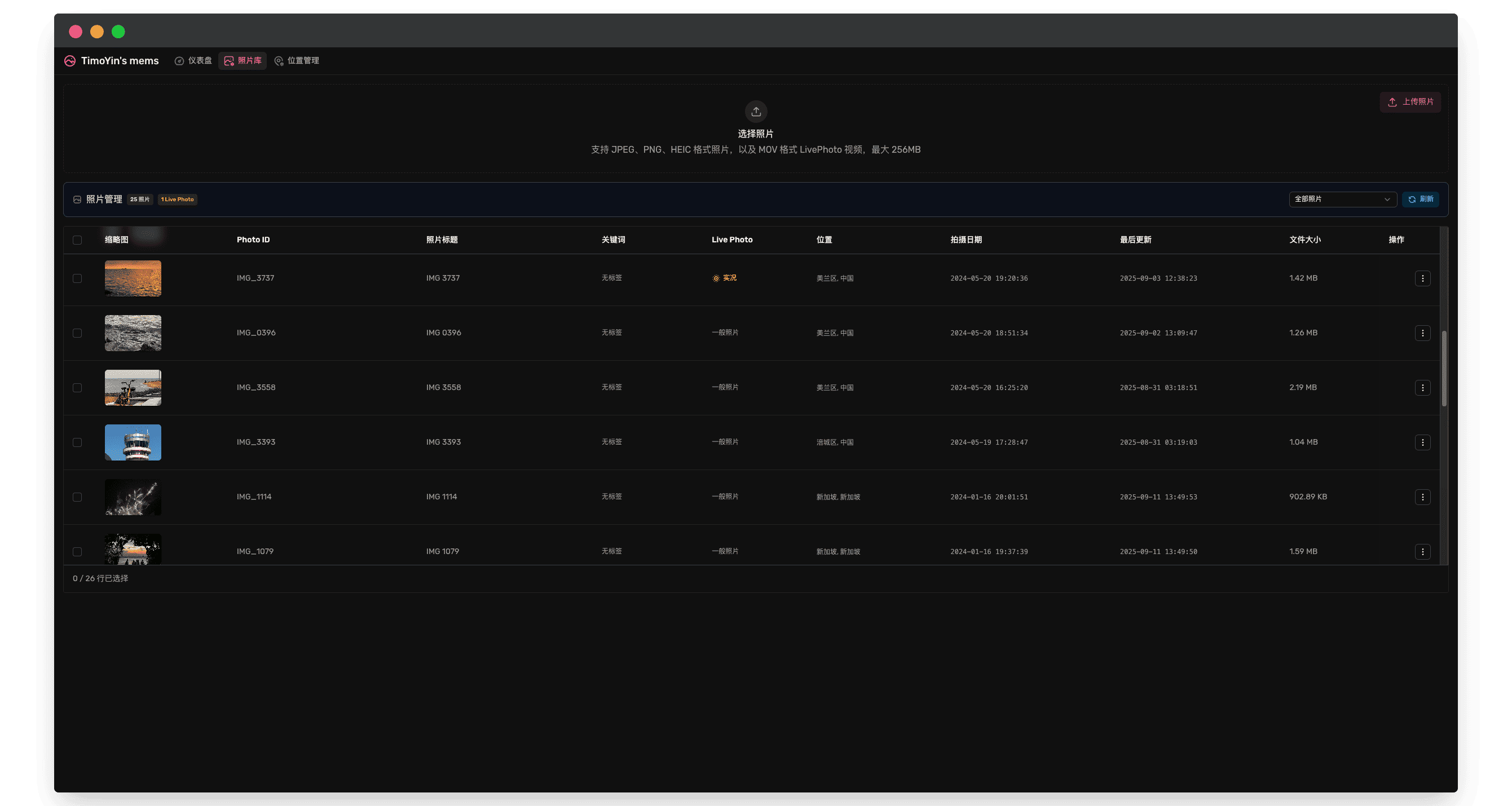Switch to the 照片库 tab
The image size is (1512, 806).
click(x=243, y=61)
